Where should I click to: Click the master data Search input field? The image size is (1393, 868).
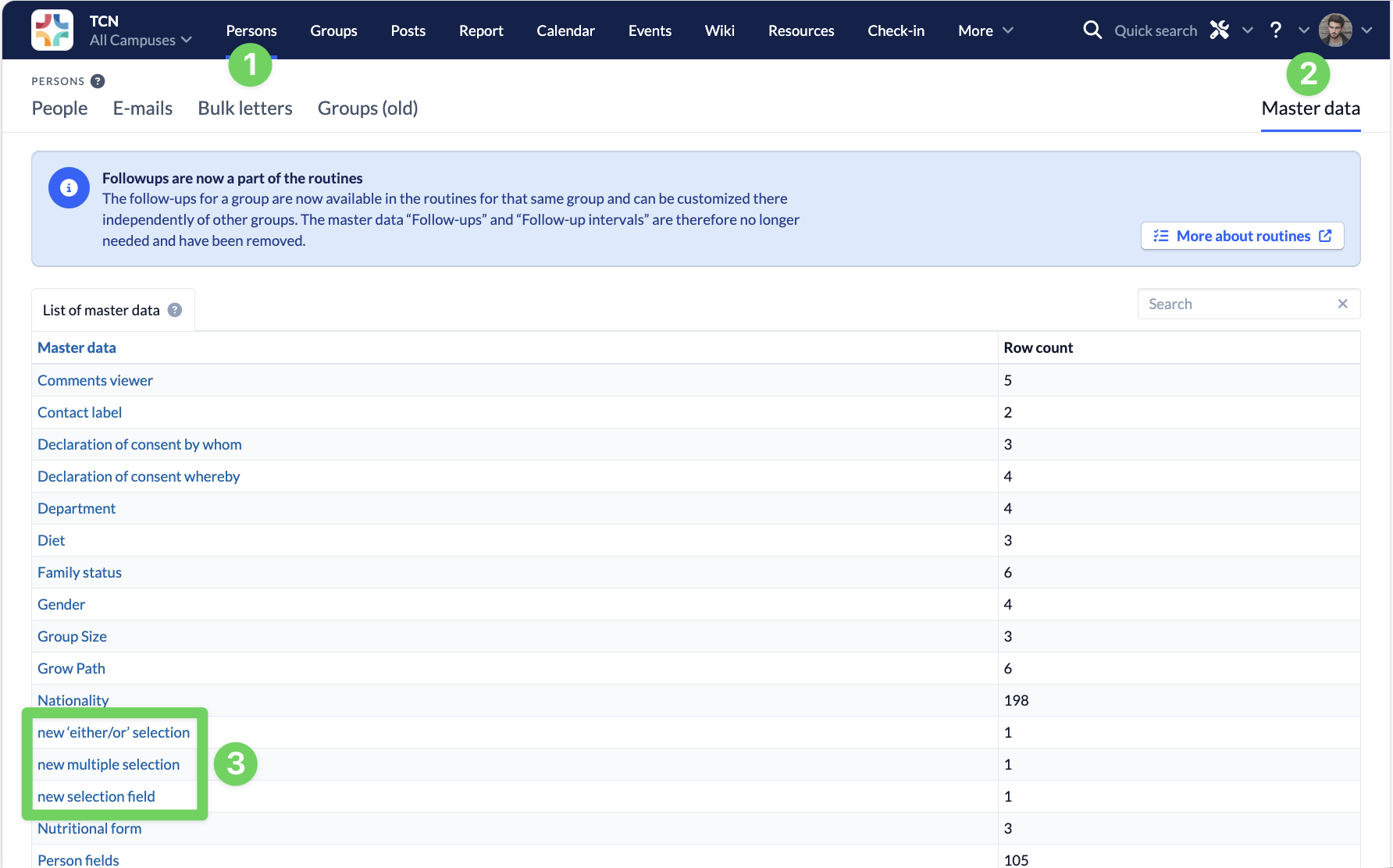pyautogui.click(x=1238, y=304)
